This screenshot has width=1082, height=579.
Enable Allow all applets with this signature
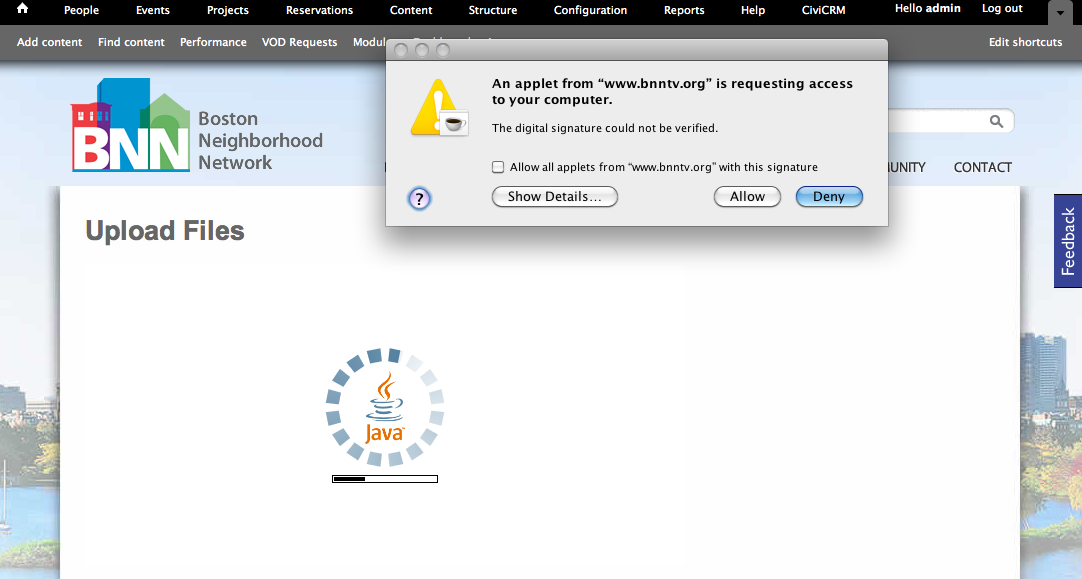pyautogui.click(x=498, y=167)
